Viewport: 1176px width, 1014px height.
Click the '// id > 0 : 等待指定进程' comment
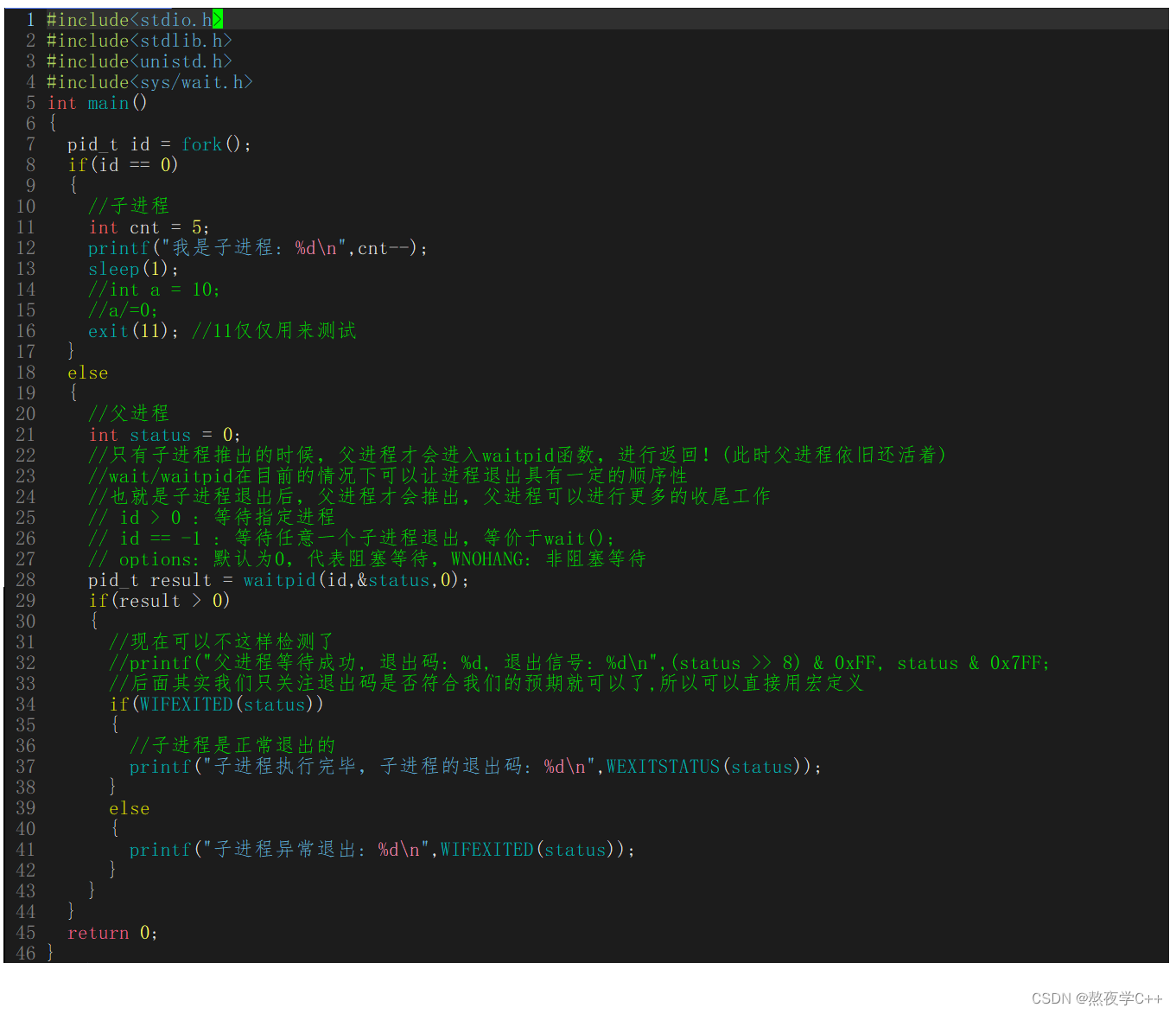click(212, 517)
